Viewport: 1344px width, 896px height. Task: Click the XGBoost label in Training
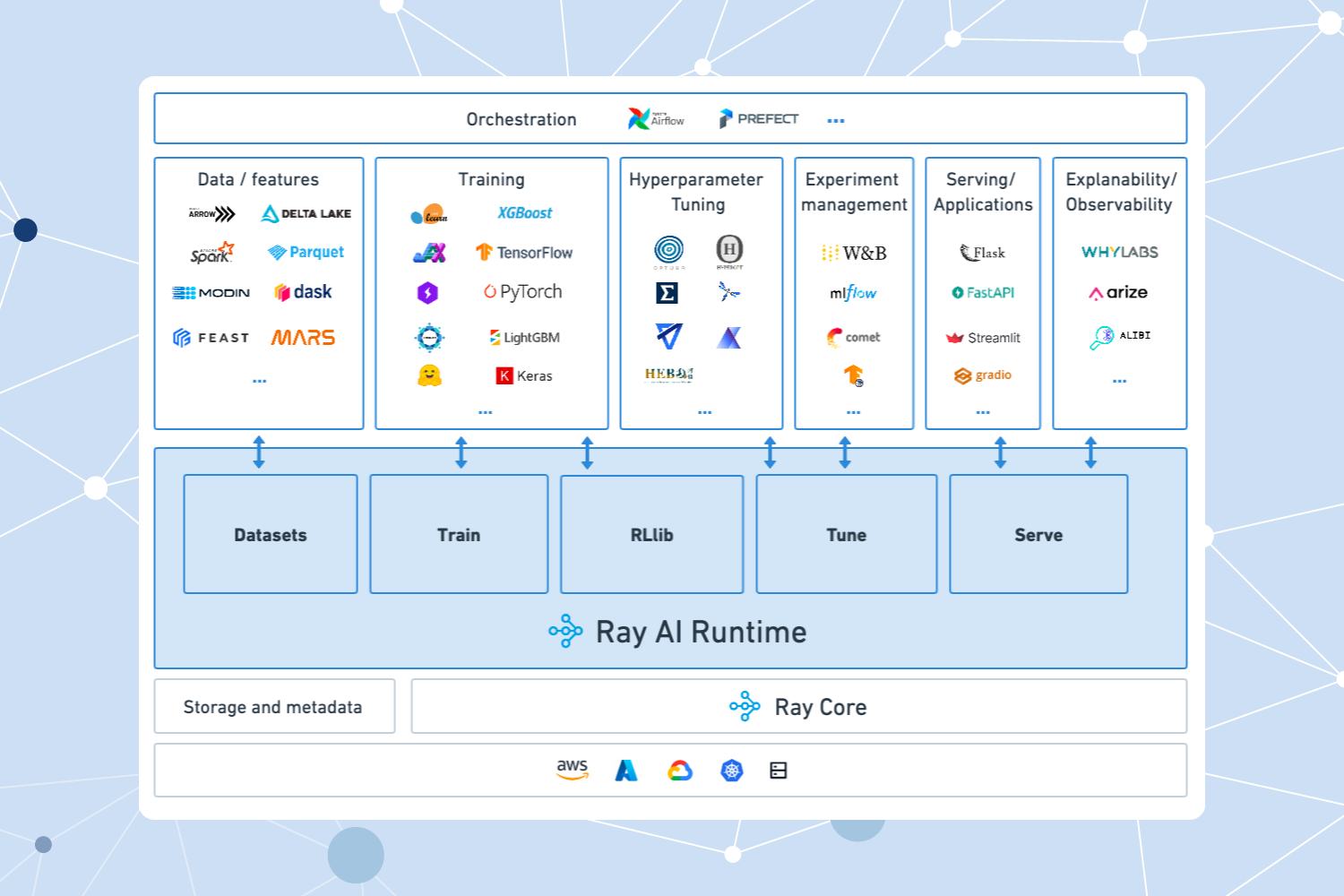coord(523,213)
